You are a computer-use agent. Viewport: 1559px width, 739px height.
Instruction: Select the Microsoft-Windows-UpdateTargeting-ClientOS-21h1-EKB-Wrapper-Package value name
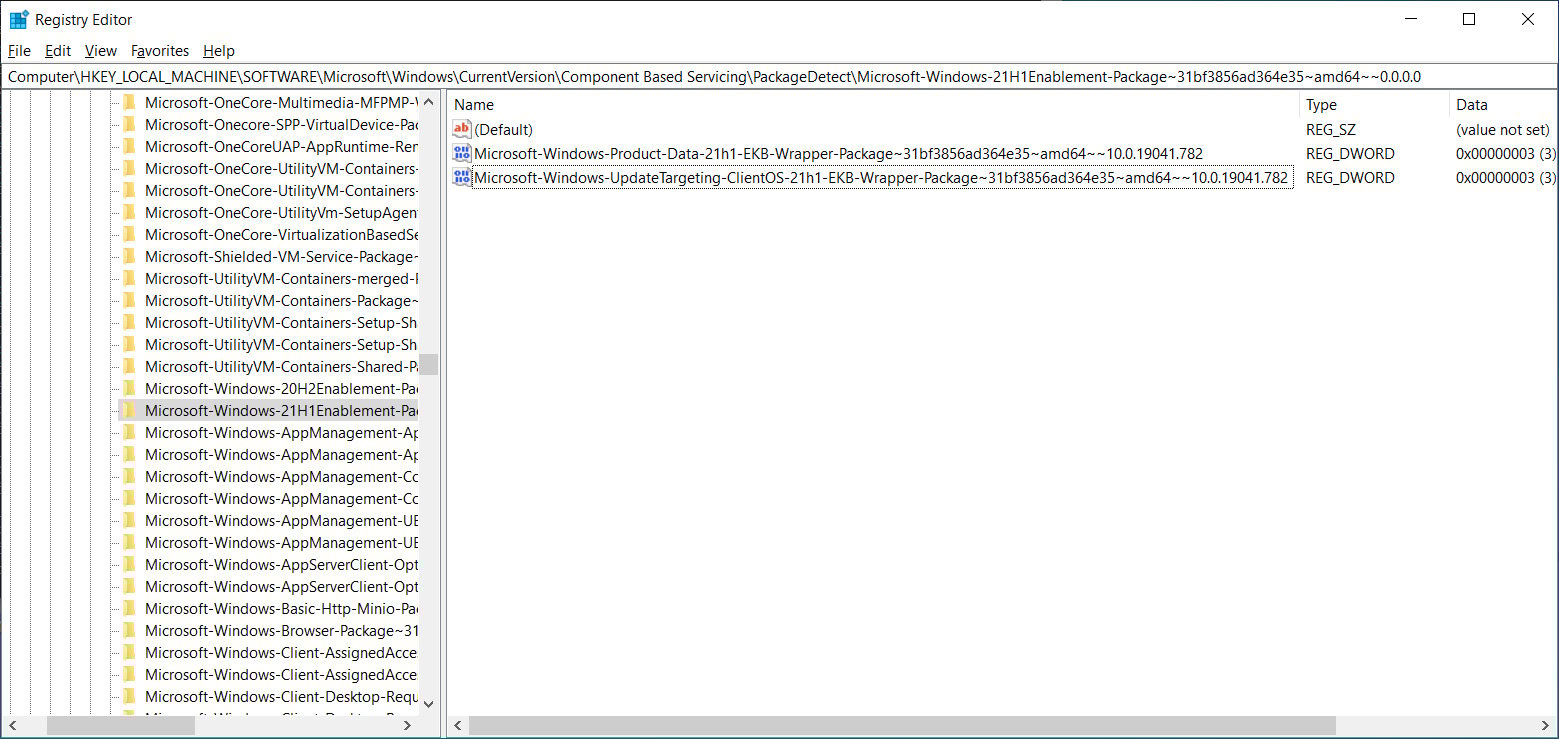pyautogui.click(x=880, y=177)
